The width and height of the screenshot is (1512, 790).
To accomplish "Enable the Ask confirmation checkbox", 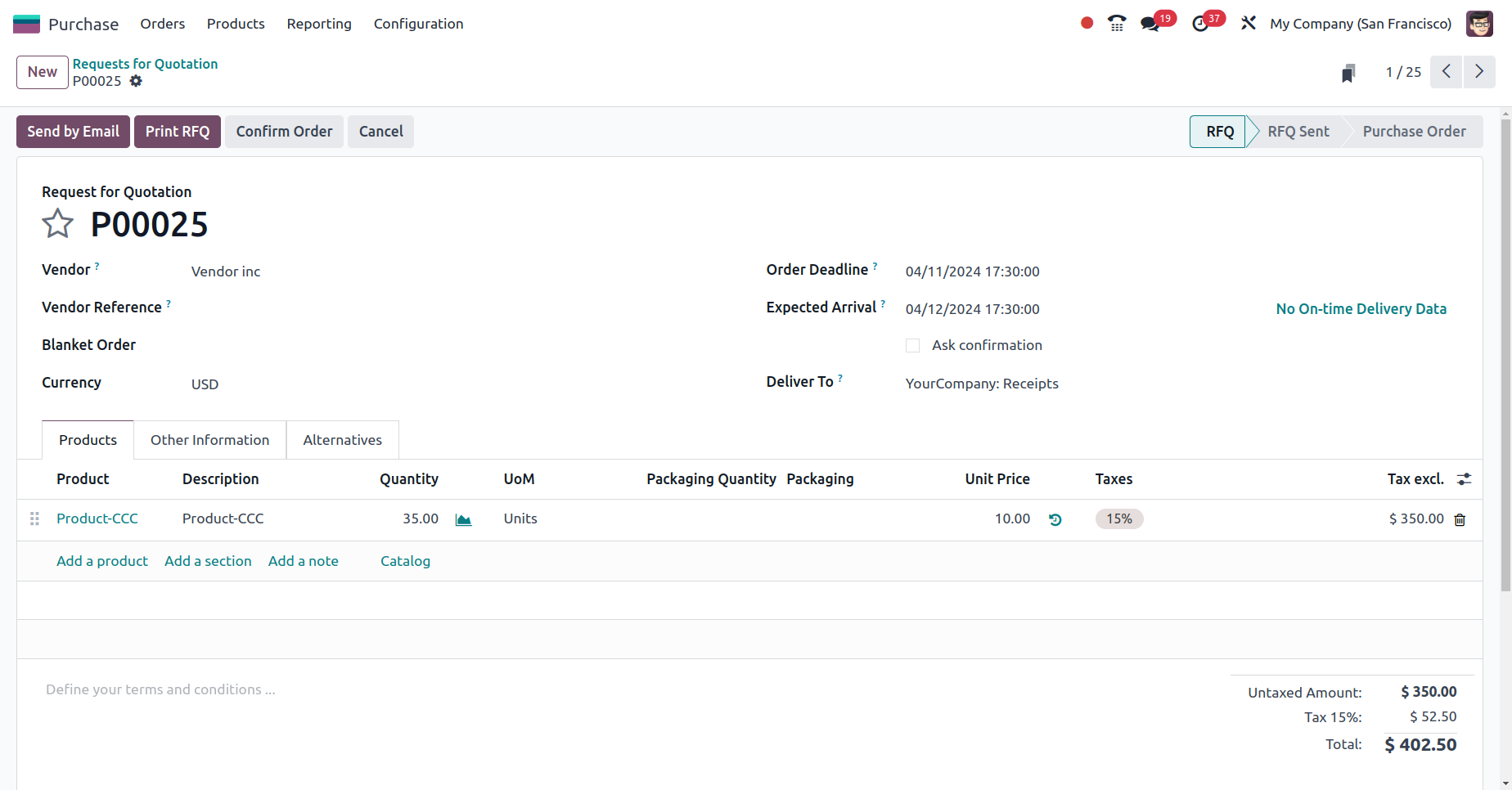I will click(912, 345).
